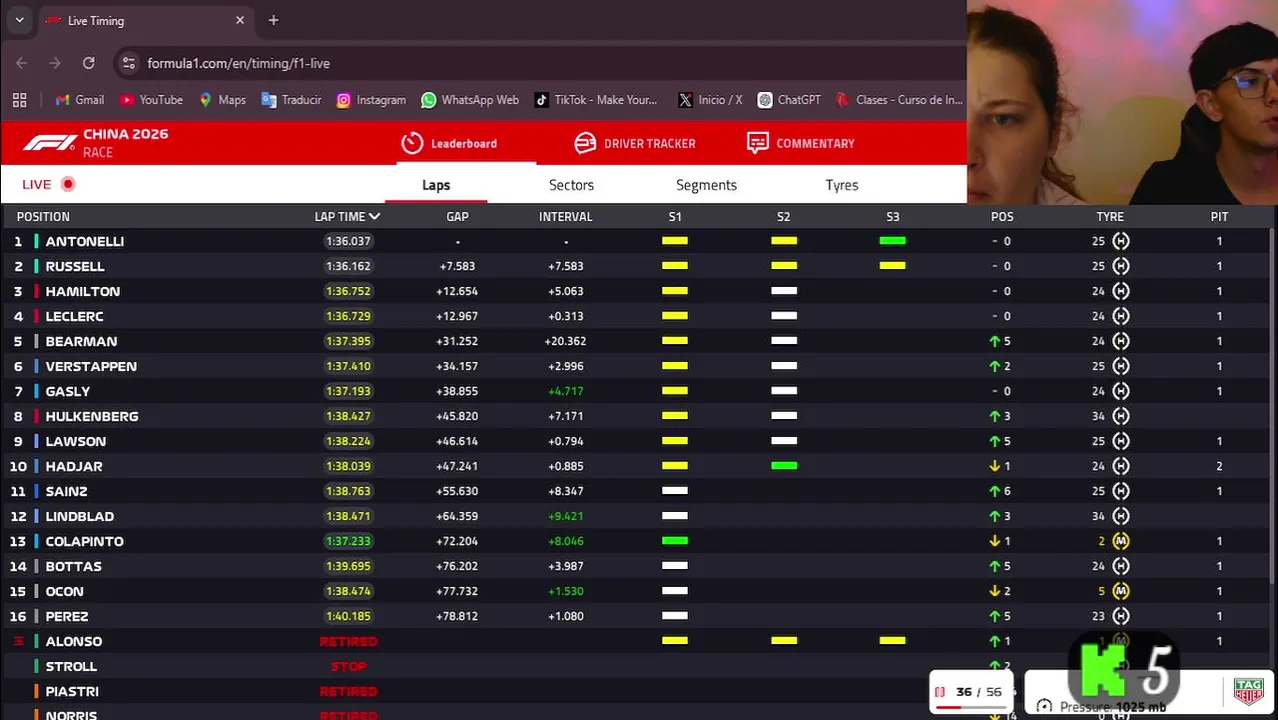This screenshot has width=1278, height=720.
Task: Open Gmail bookmark
Action: [79, 100]
